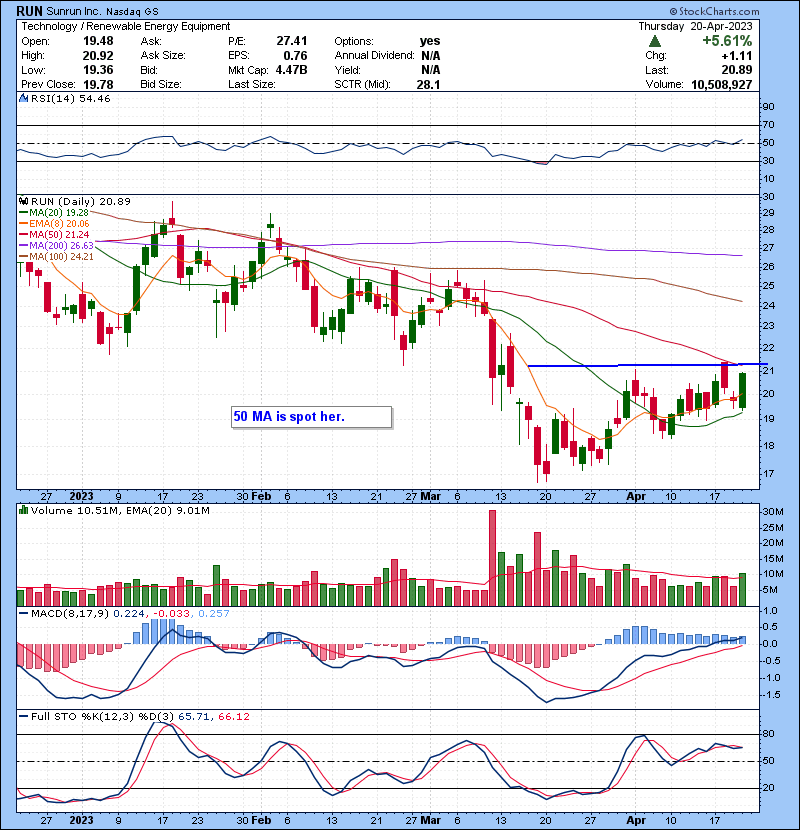
Task: Click the Low value 19.36
Action: pyautogui.click(x=98, y=70)
